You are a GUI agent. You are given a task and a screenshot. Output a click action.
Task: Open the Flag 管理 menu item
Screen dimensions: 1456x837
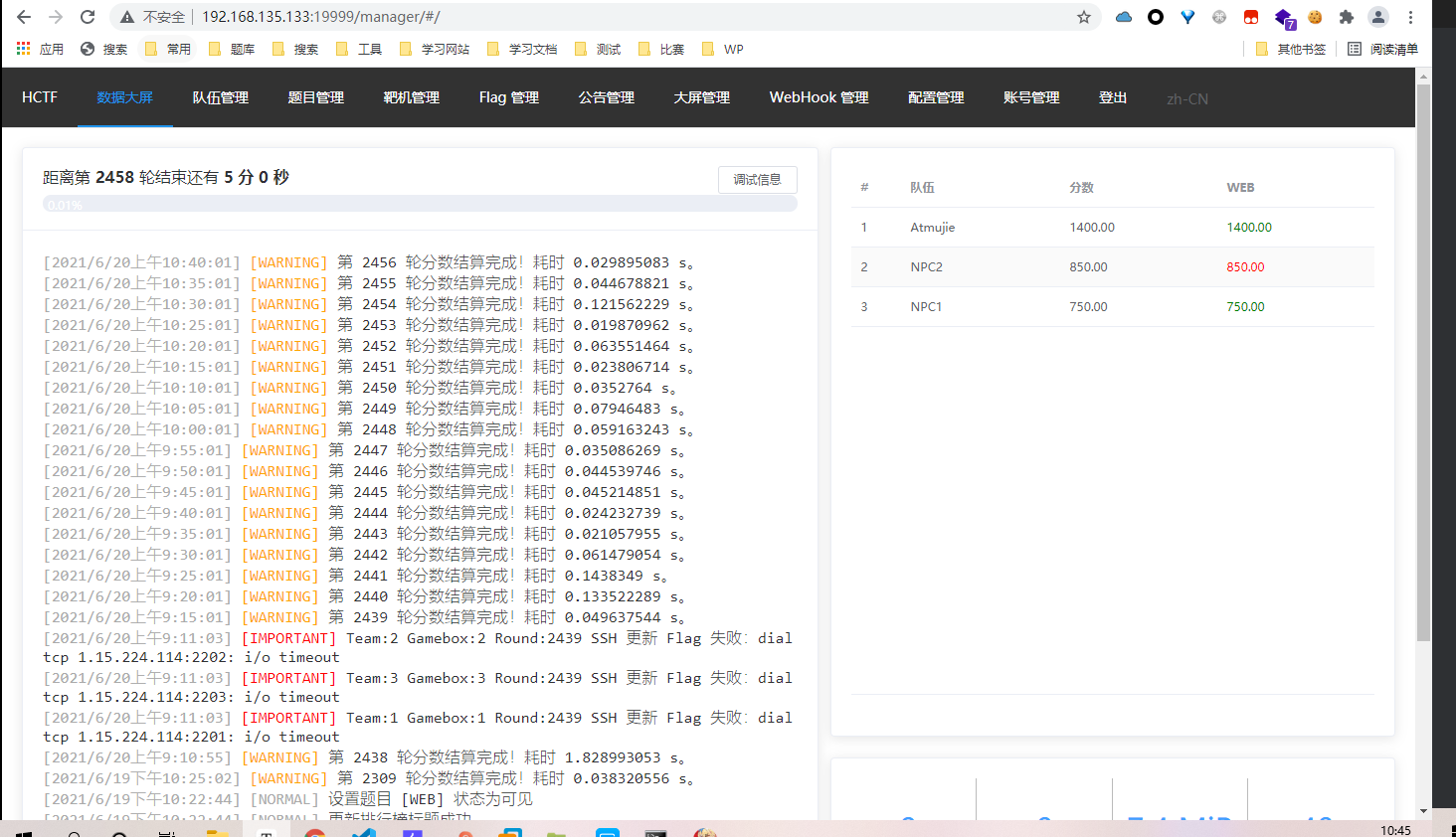(x=508, y=97)
